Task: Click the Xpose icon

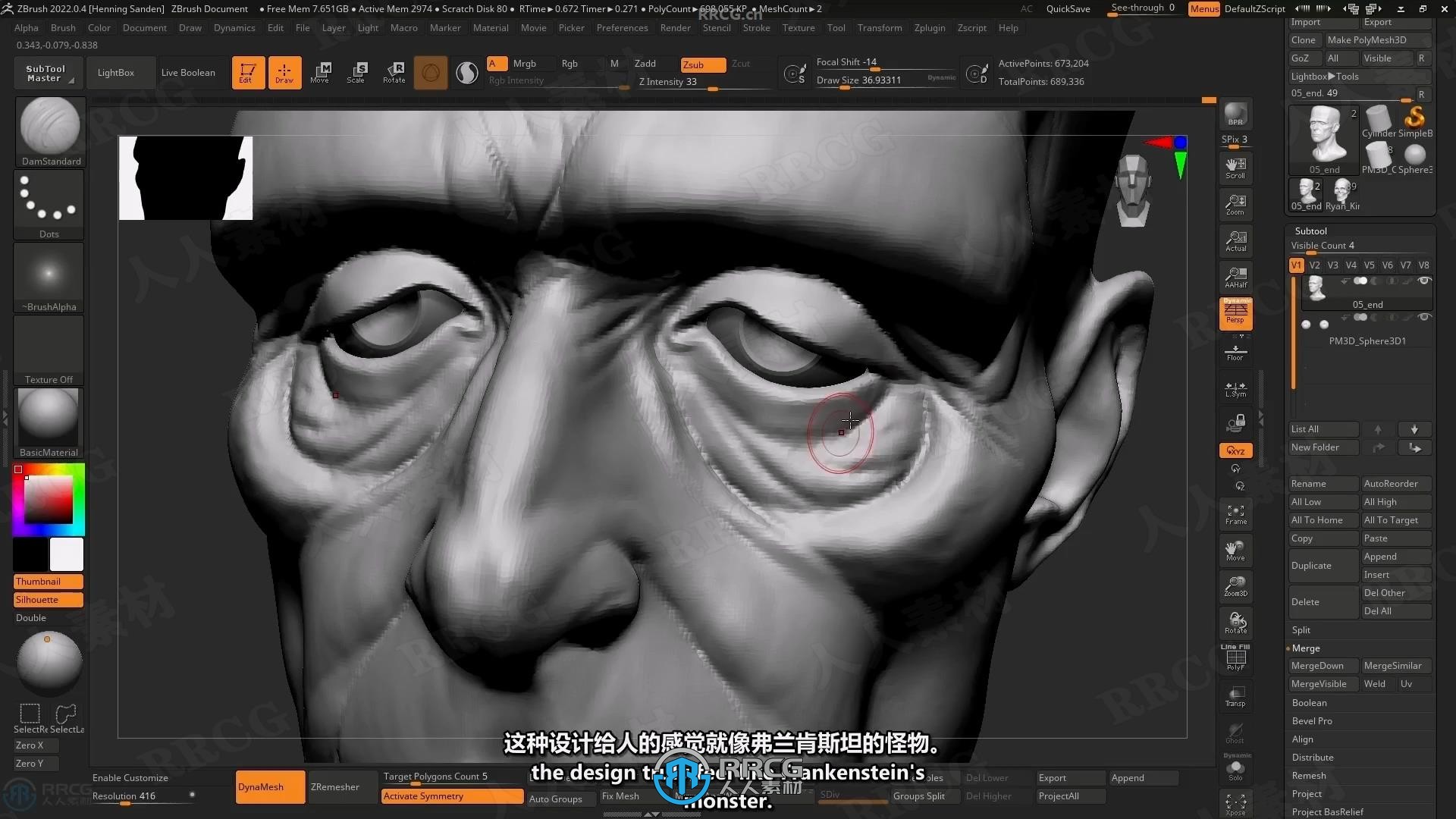Action: tap(1235, 804)
